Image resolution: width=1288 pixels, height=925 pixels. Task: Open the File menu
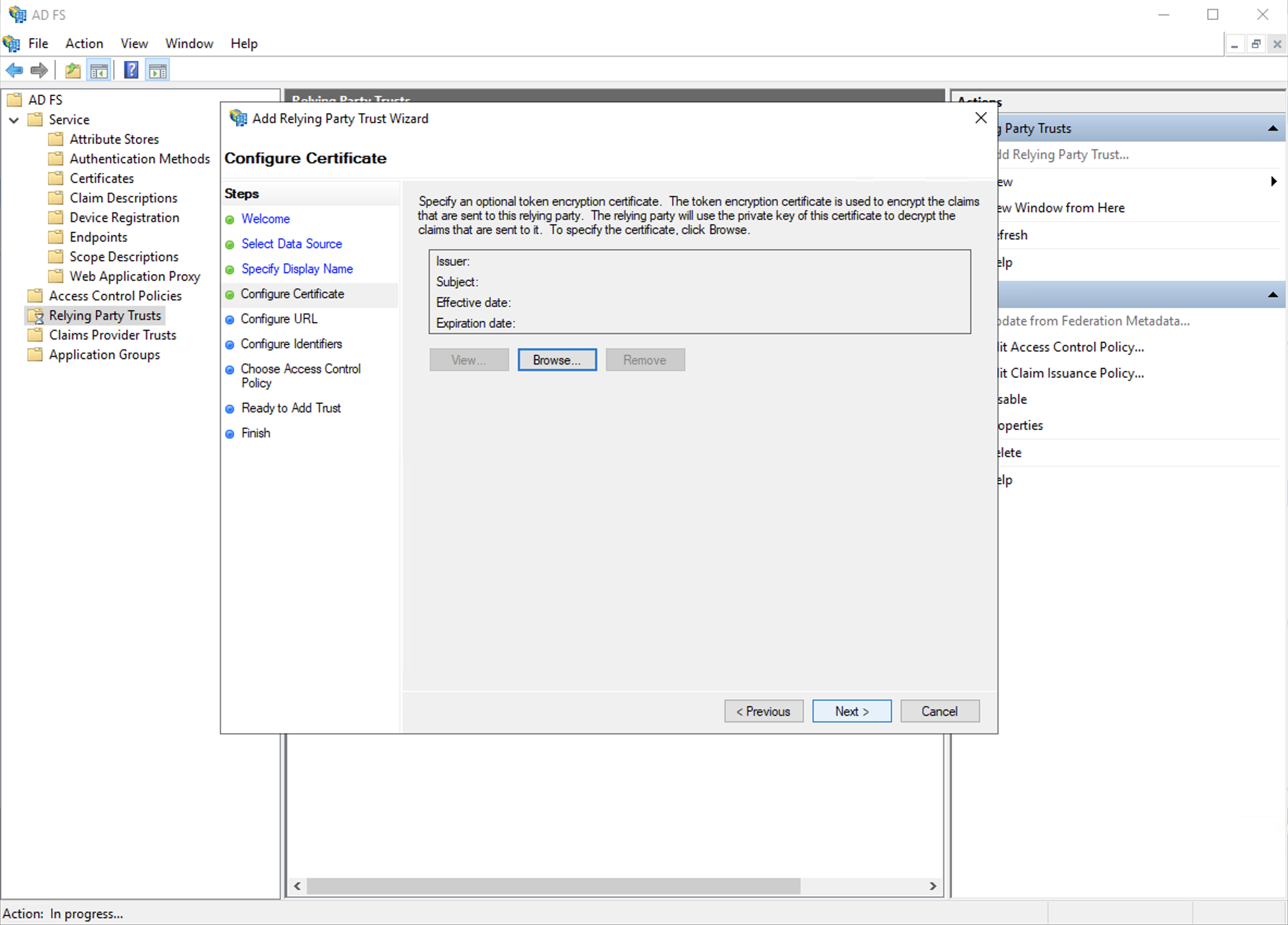(38, 44)
